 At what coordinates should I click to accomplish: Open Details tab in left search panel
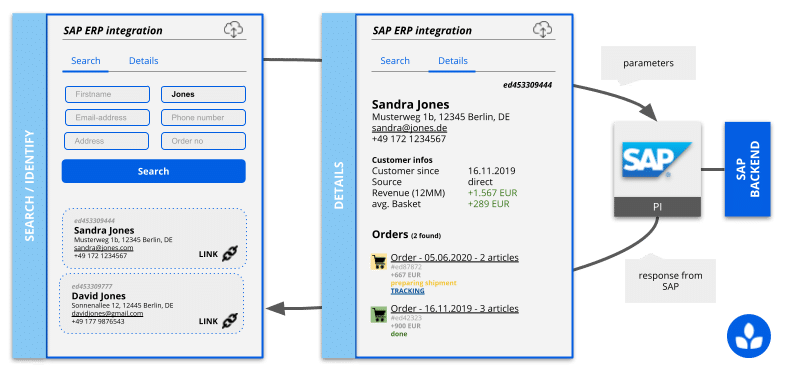coord(144,61)
